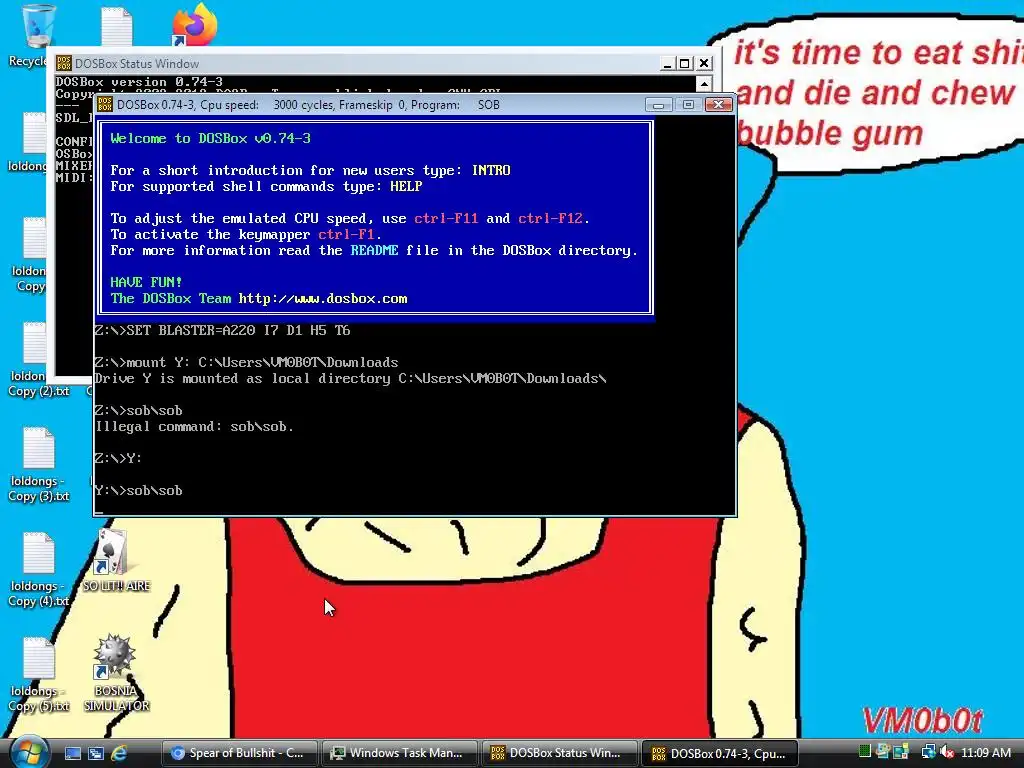Viewport: 1024px width, 768px height.
Task: Click the yellow INTRO word in DOSBox banner
Action: coord(491,170)
